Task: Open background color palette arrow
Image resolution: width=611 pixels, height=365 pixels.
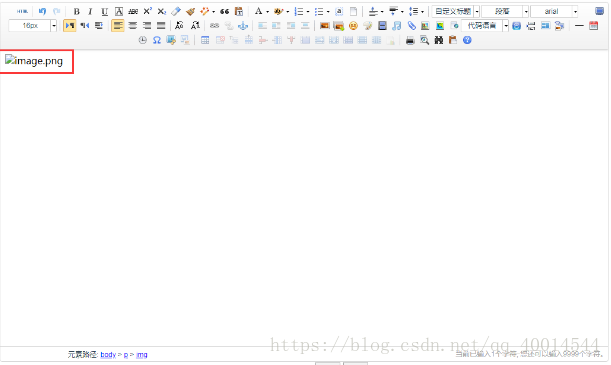Action: (x=288, y=12)
